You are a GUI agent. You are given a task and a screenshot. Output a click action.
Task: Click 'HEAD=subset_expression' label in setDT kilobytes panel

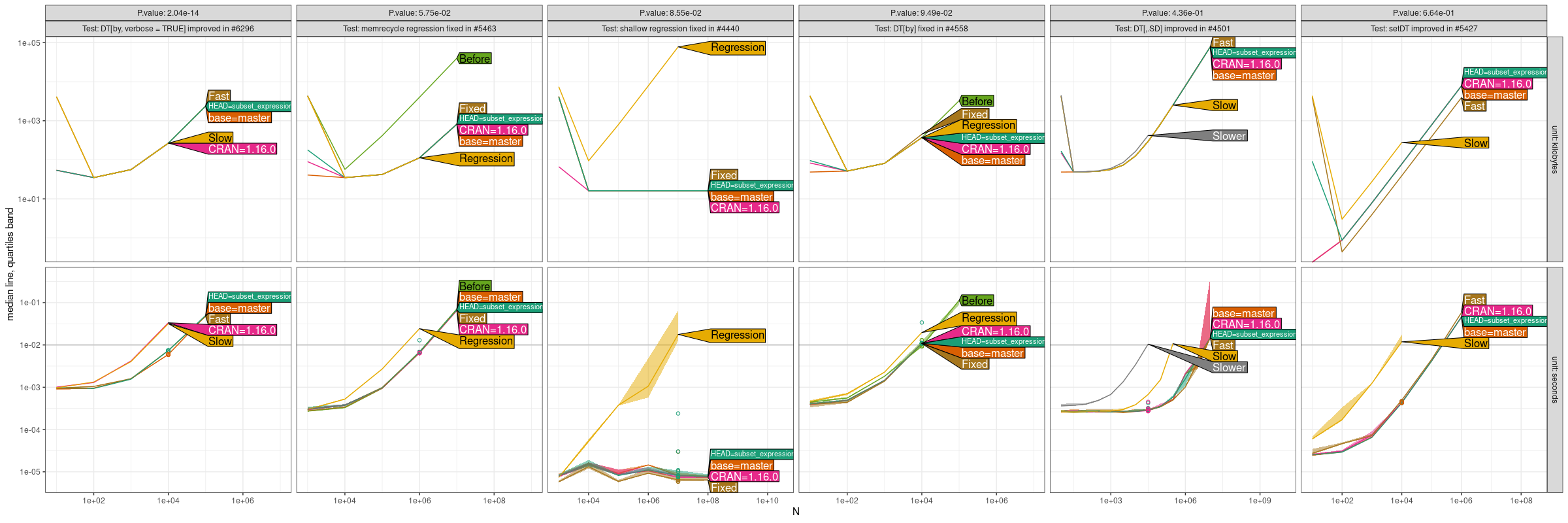(1505, 73)
